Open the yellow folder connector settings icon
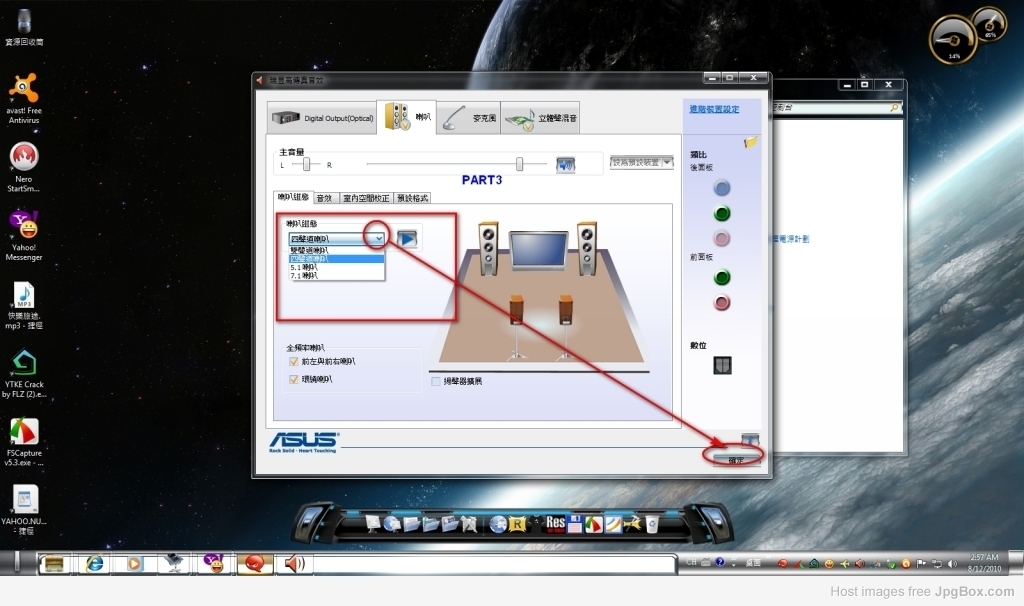 [x=750, y=142]
